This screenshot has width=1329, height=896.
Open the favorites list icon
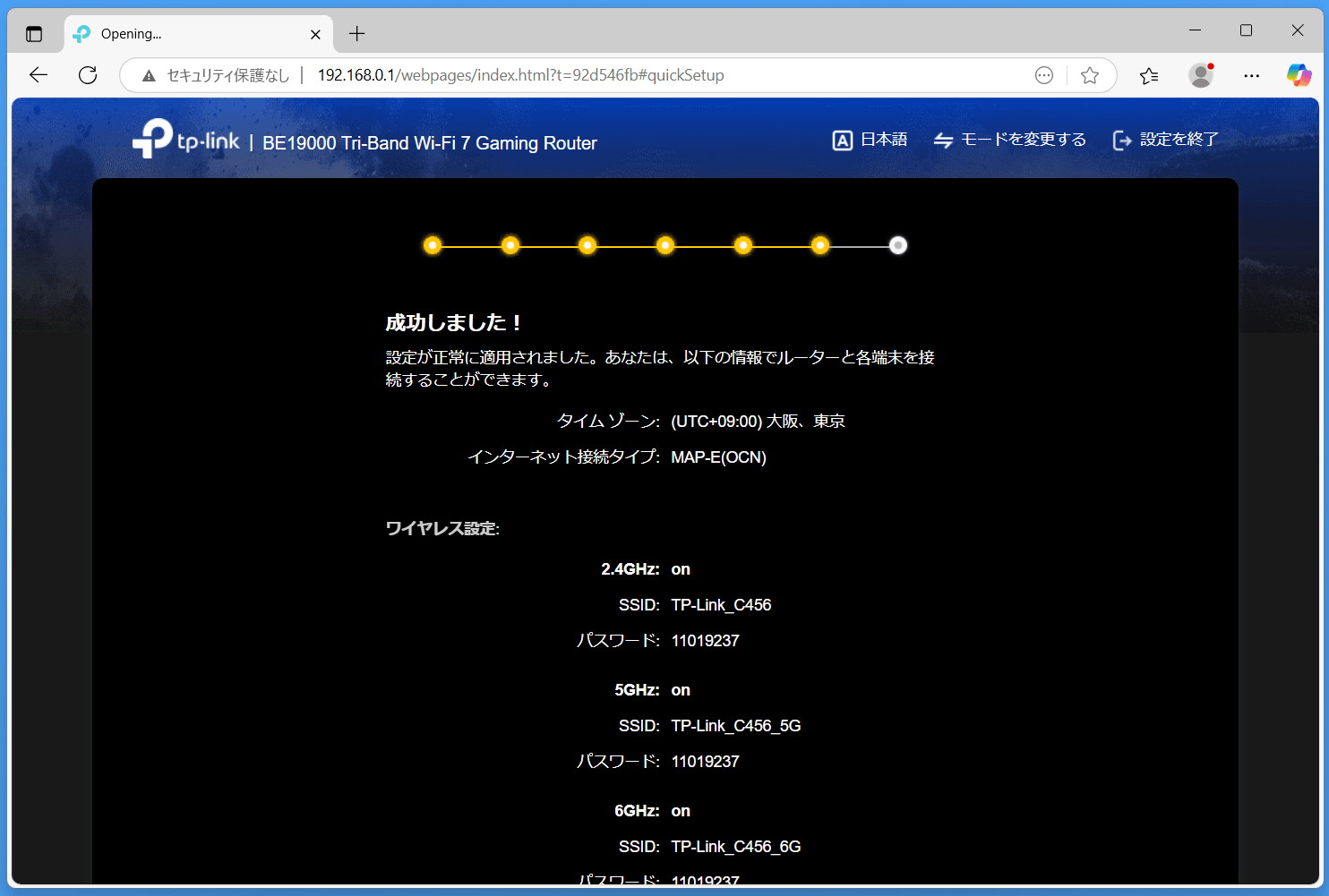tap(1149, 75)
